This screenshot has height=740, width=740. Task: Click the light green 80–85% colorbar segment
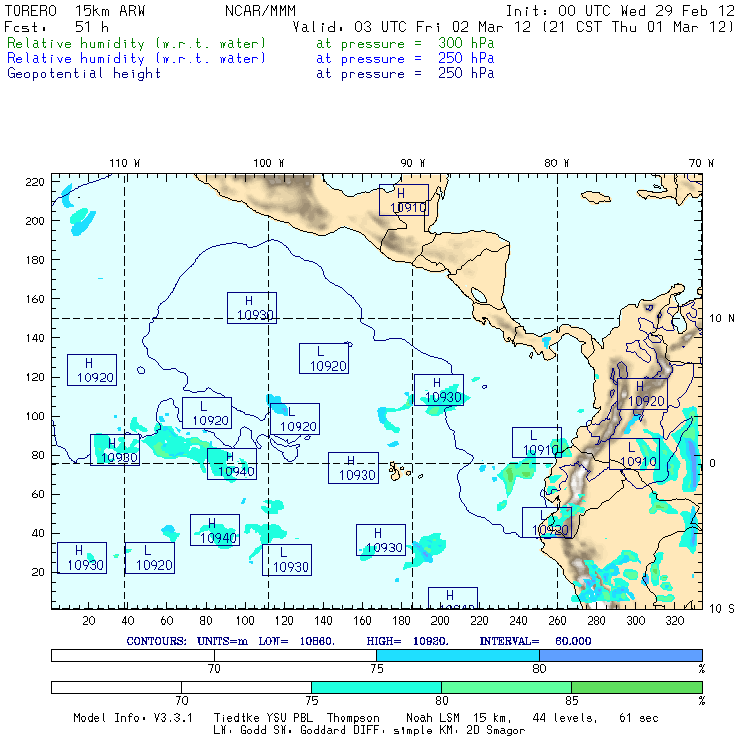pos(506,687)
